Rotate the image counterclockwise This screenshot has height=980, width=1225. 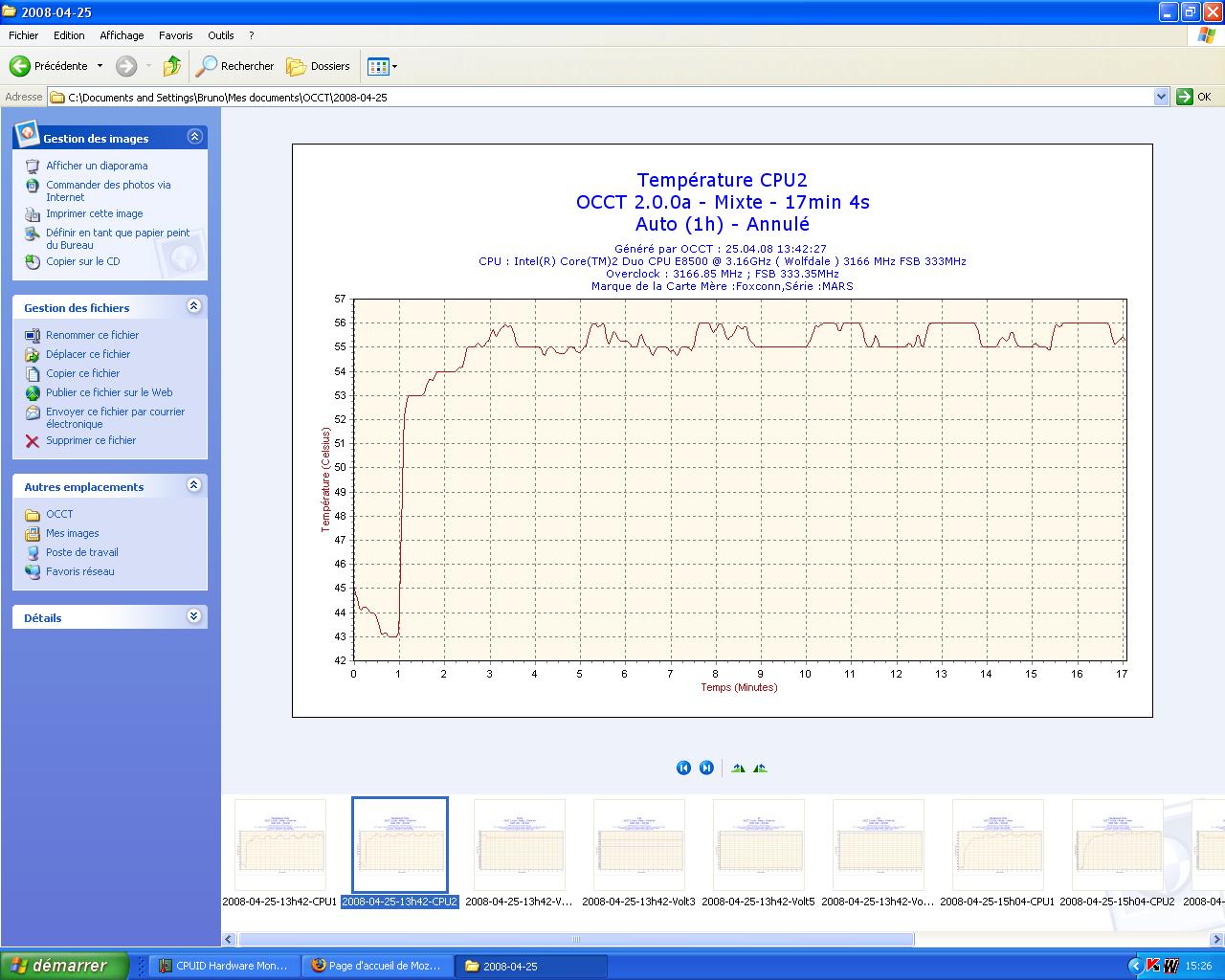tap(760, 768)
